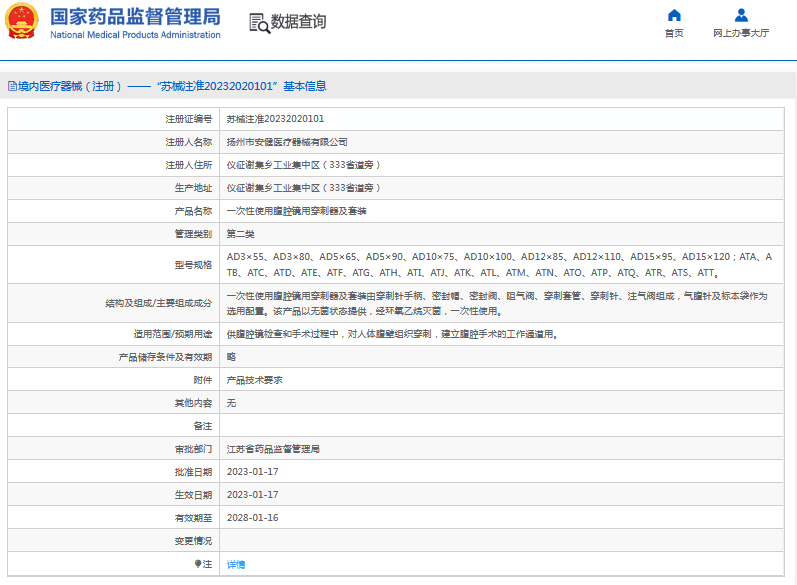Image resolution: width=797 pixels, height=585 pixels.
Task: Select product name 一次性使用腹腔镜用穿刺器及套装
Action: pos(296,211)
